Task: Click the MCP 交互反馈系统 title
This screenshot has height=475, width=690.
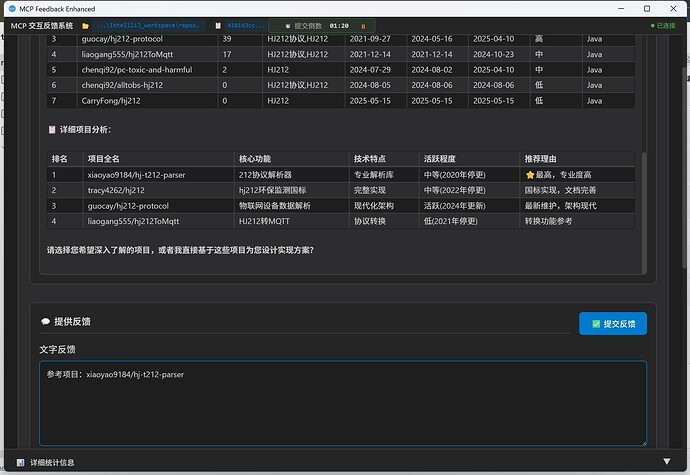Action: (42, 26)
